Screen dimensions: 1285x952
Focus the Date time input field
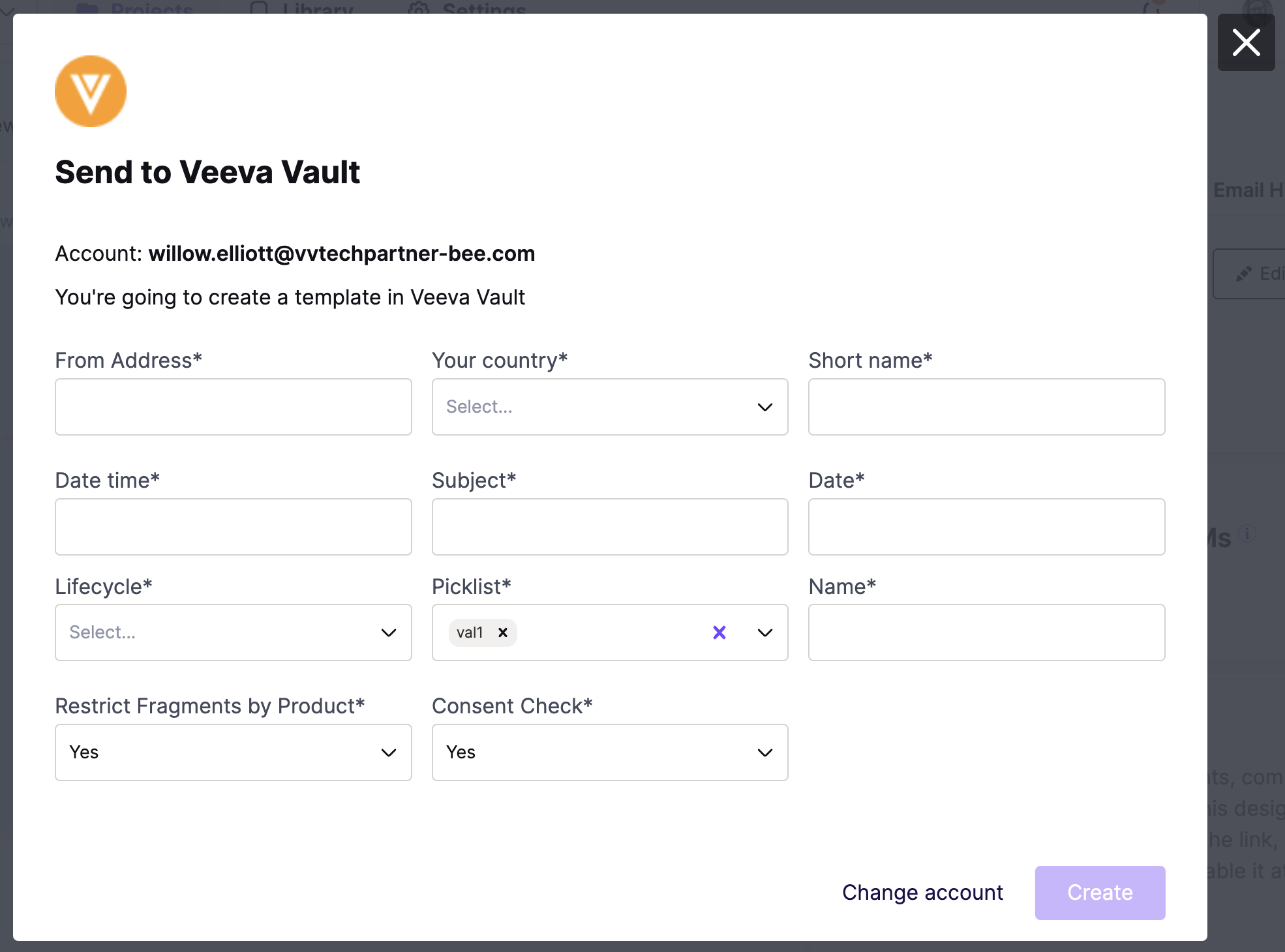234,527
